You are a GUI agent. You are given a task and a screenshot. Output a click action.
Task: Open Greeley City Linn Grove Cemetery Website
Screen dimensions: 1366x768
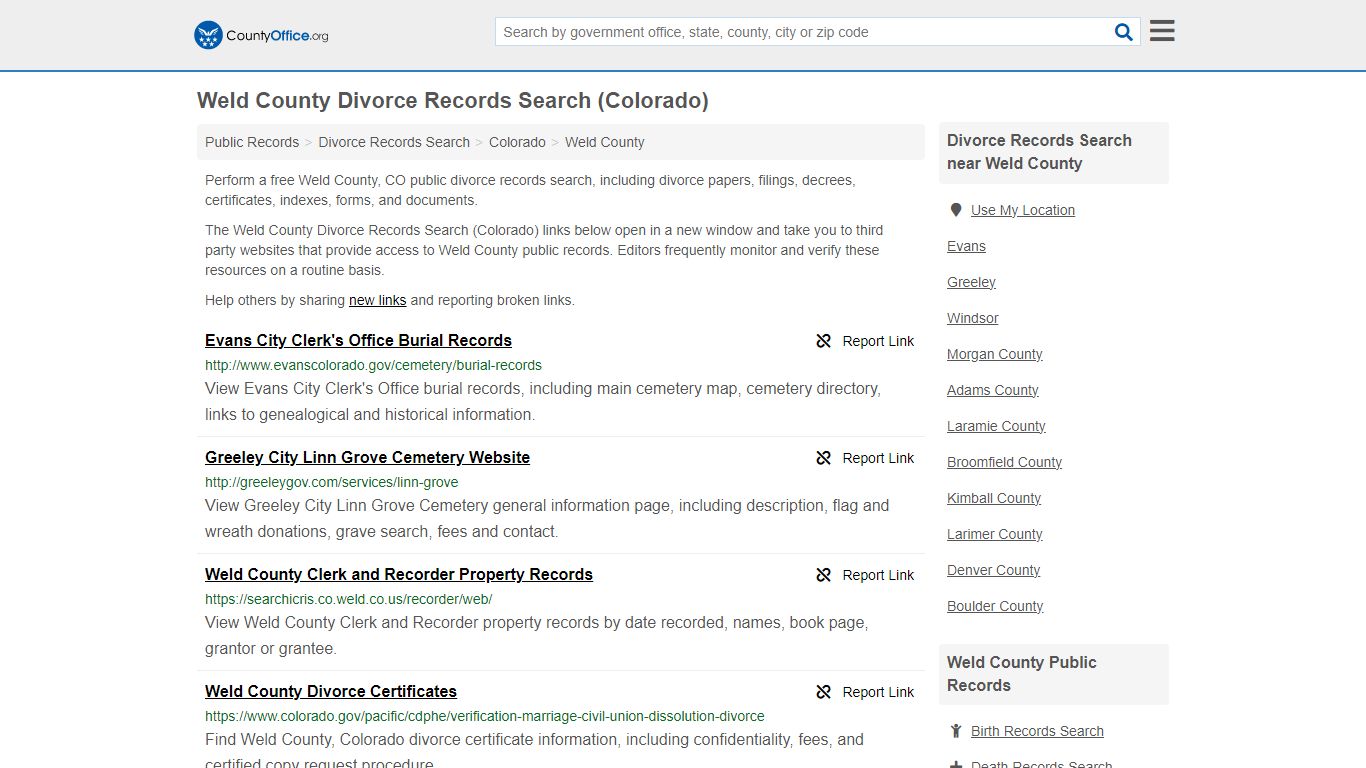(x=367, y=457)
